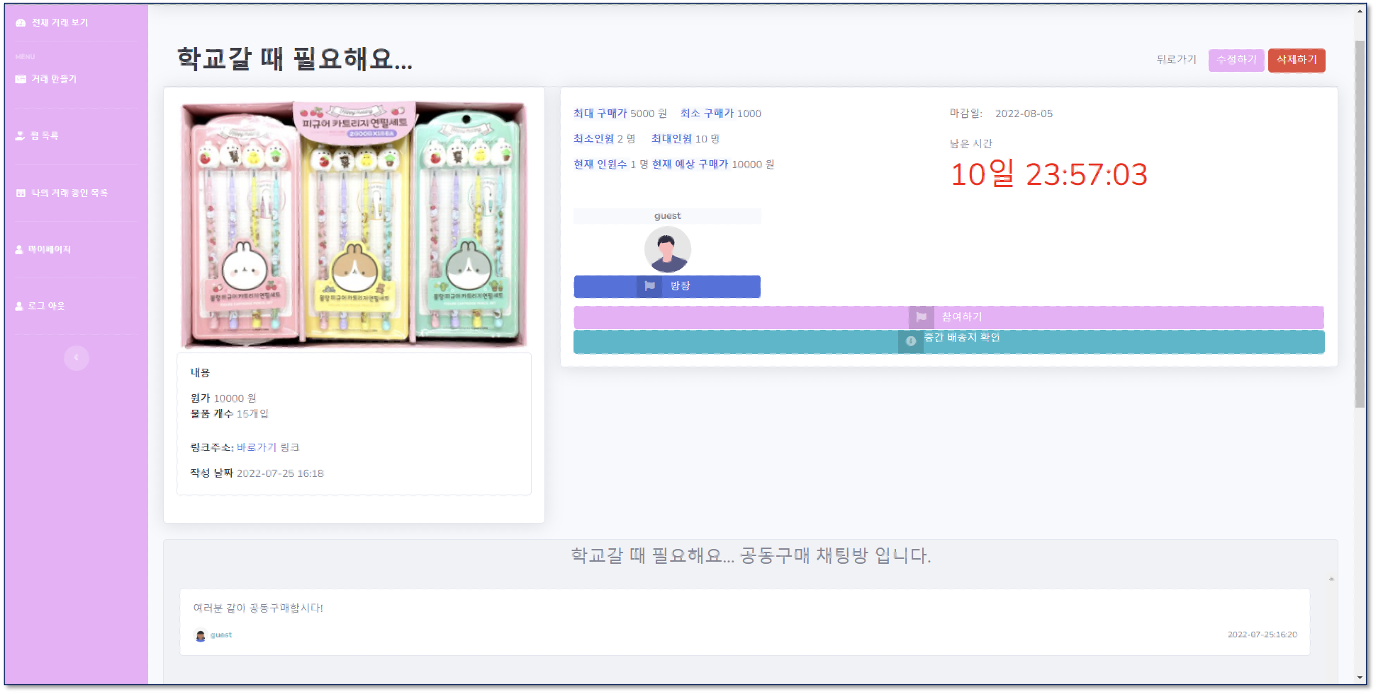
Task: Go back using 뒤로가기 link
Action: [x=1176, y=61]
